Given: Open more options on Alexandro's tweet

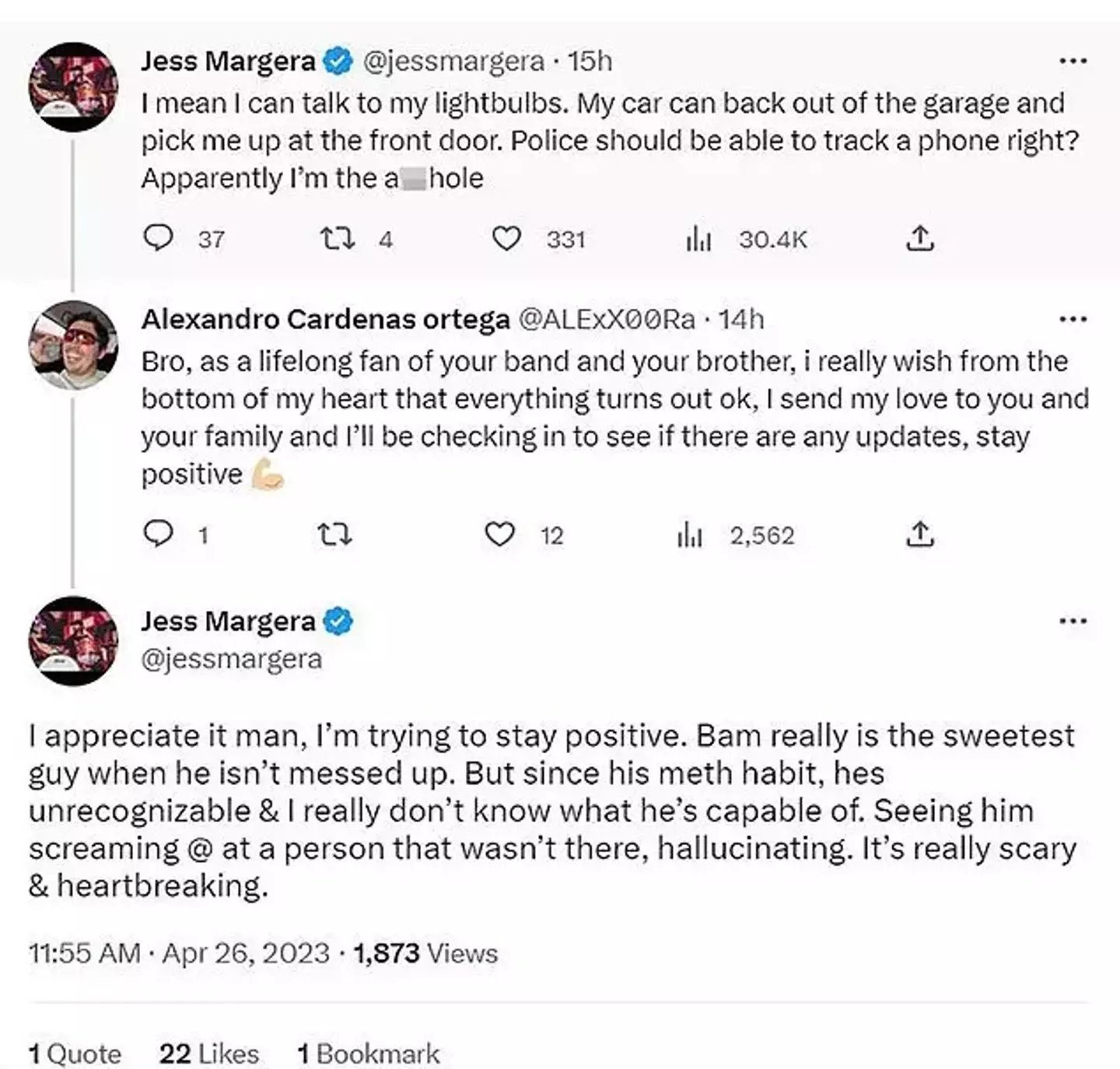Looking at the screenshot, I should 1073,319.
